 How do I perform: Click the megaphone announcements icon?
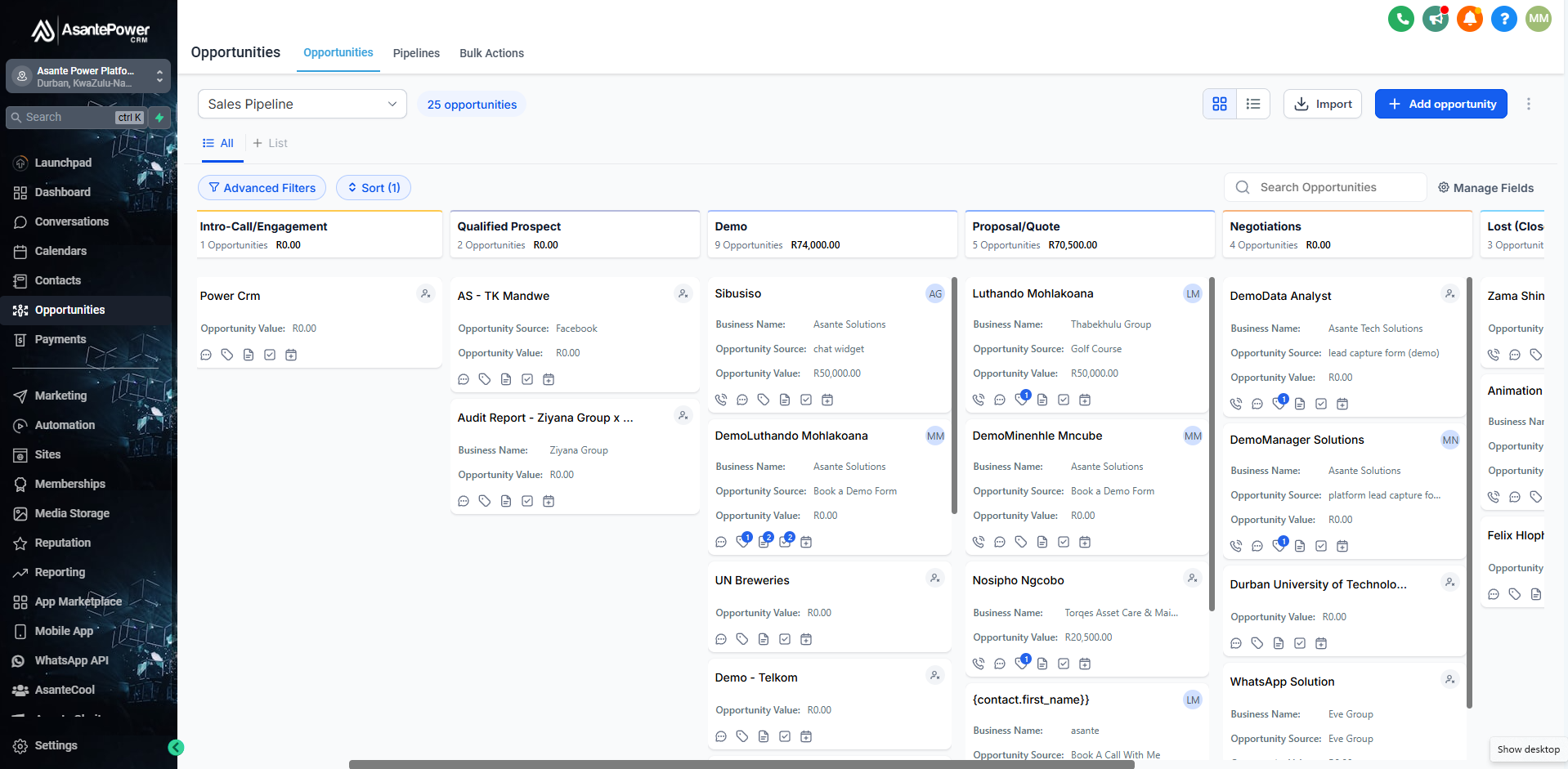1435,19
